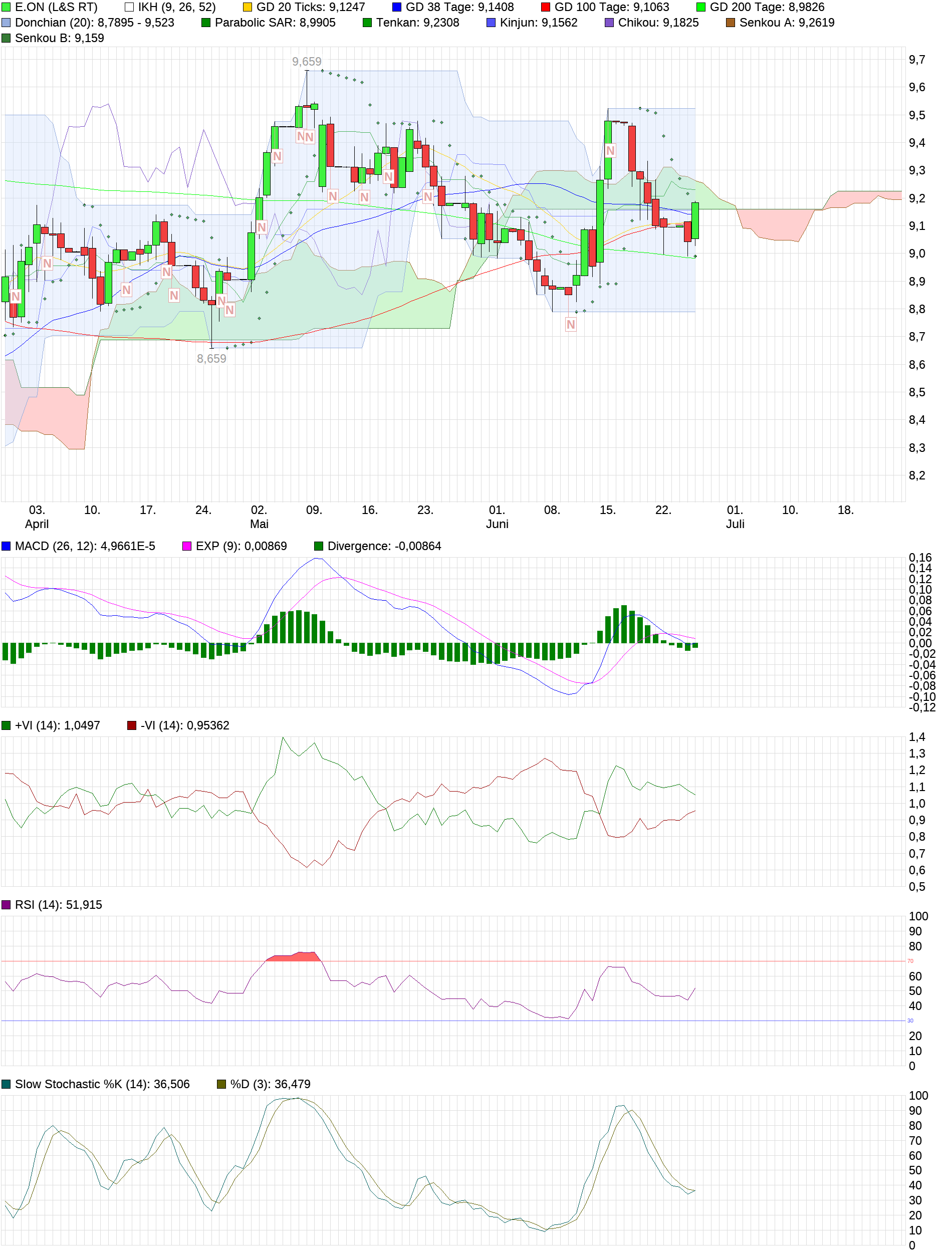Click the '02. Mai' date axis label
This screenshot has width=952, height=1258.
[260, 518]
